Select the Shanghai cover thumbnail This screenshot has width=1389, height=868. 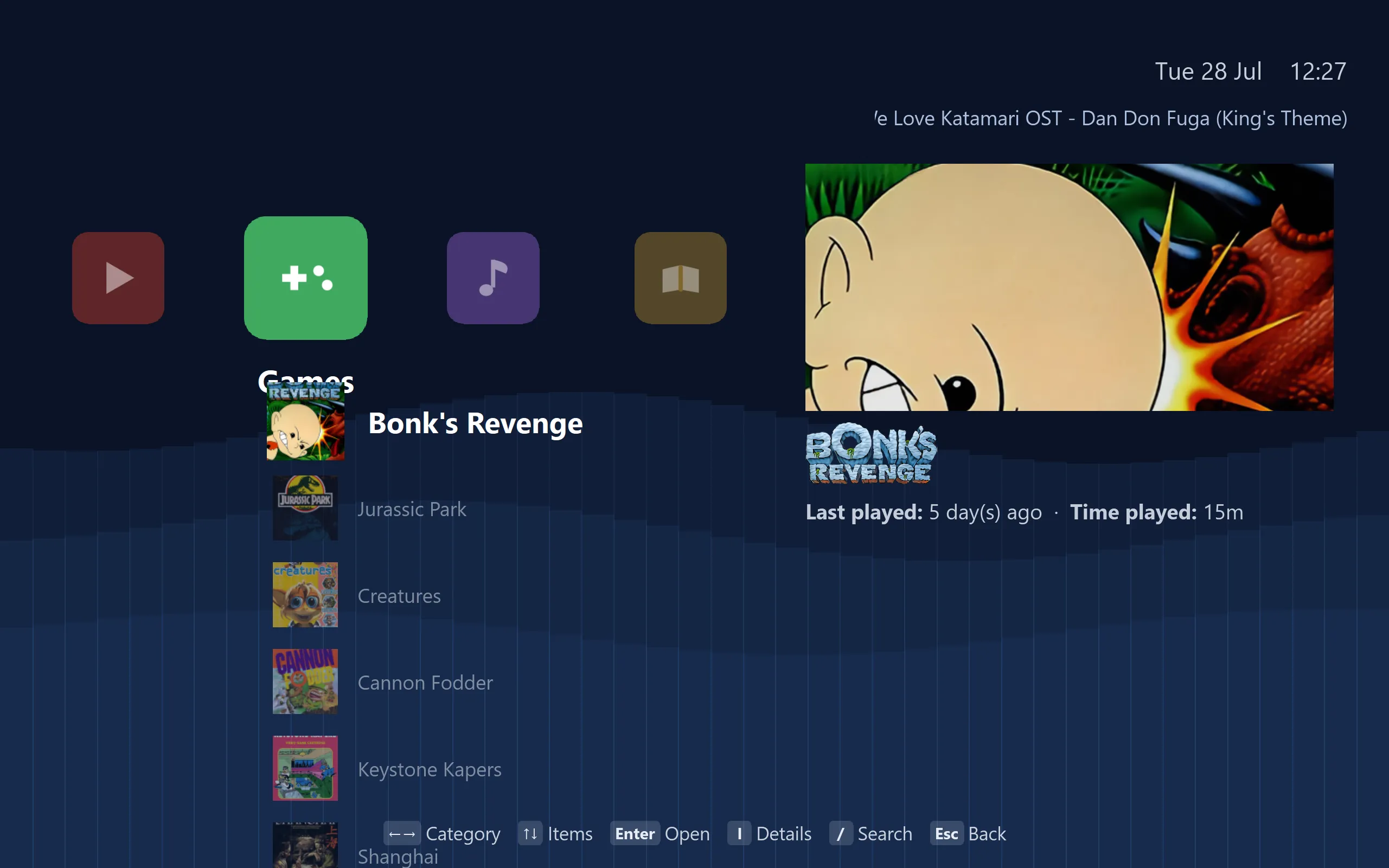click(305, 845)
